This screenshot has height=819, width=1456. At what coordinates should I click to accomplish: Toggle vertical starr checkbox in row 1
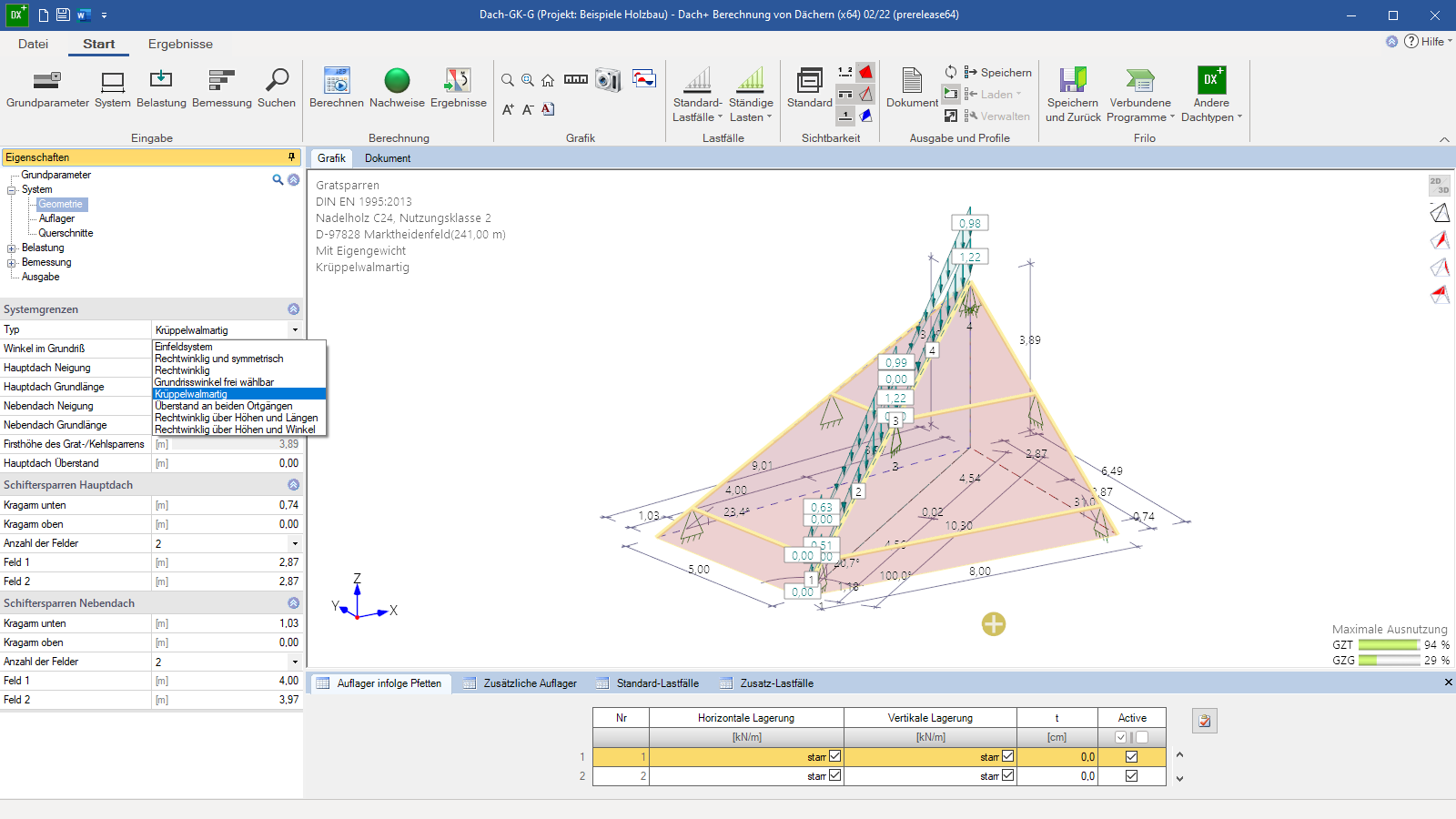[1007, 756]
